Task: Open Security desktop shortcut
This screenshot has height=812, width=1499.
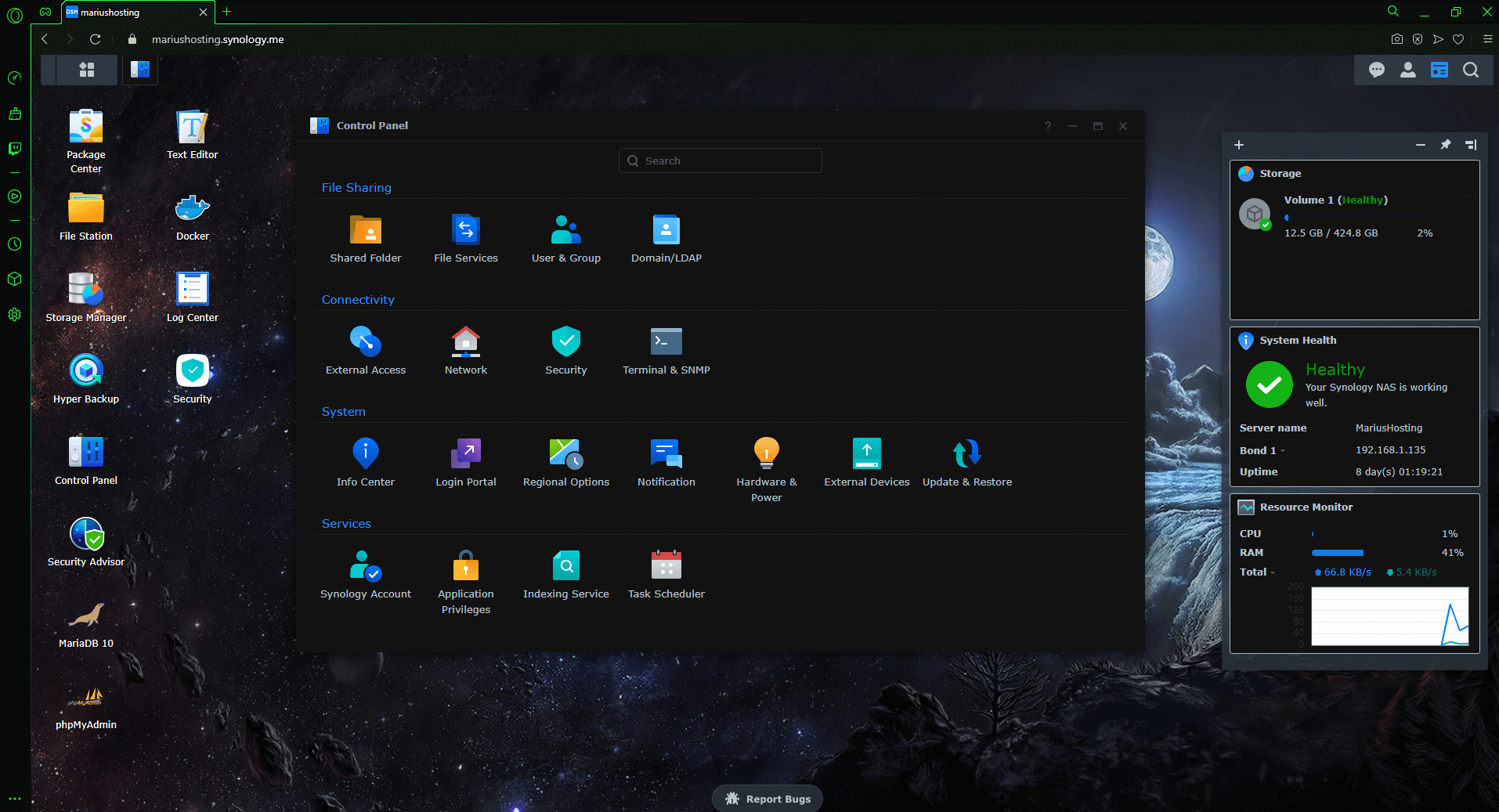Action: pyautogui.click(x=193, y=379)
